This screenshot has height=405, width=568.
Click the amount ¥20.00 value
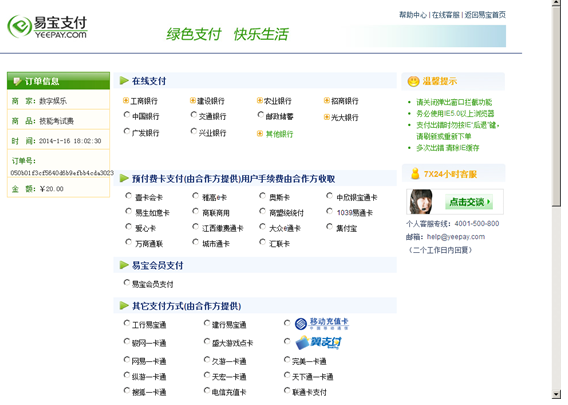tap(51, 189)
